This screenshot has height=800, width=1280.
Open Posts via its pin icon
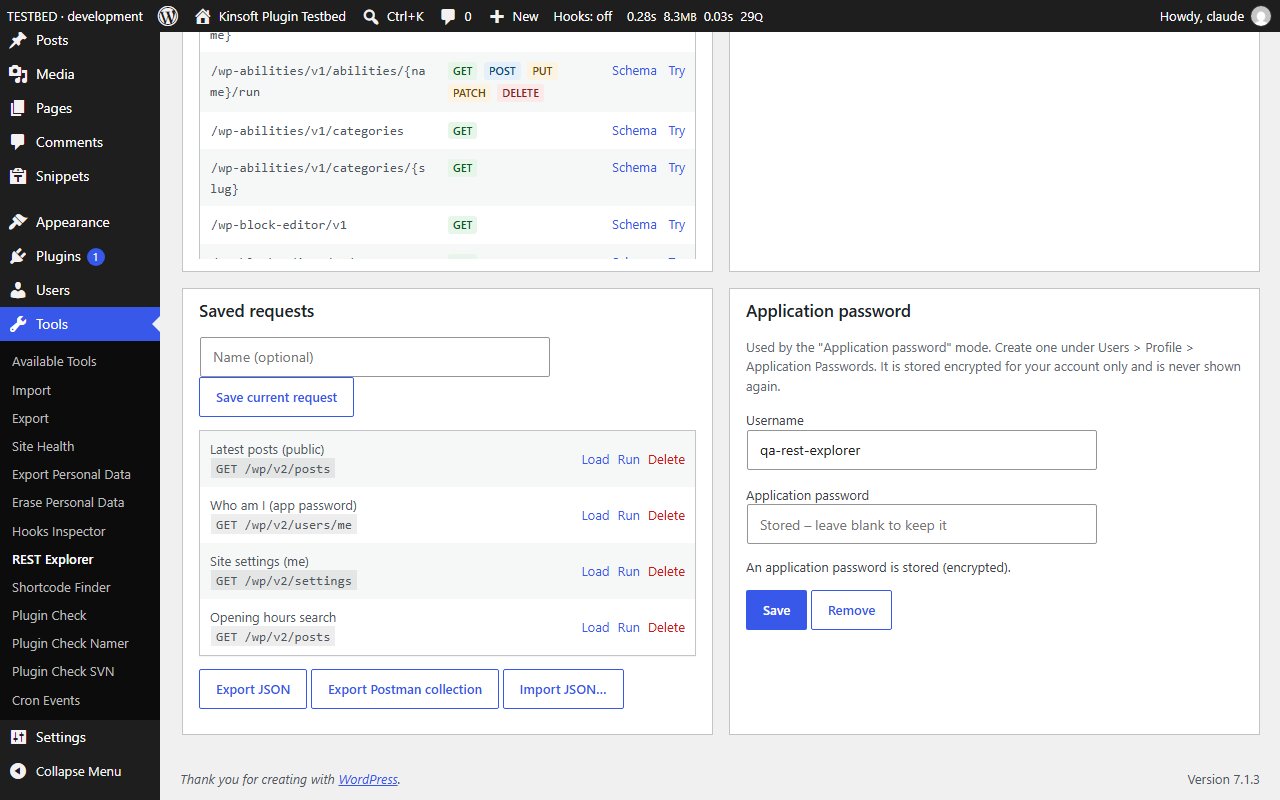18,41
